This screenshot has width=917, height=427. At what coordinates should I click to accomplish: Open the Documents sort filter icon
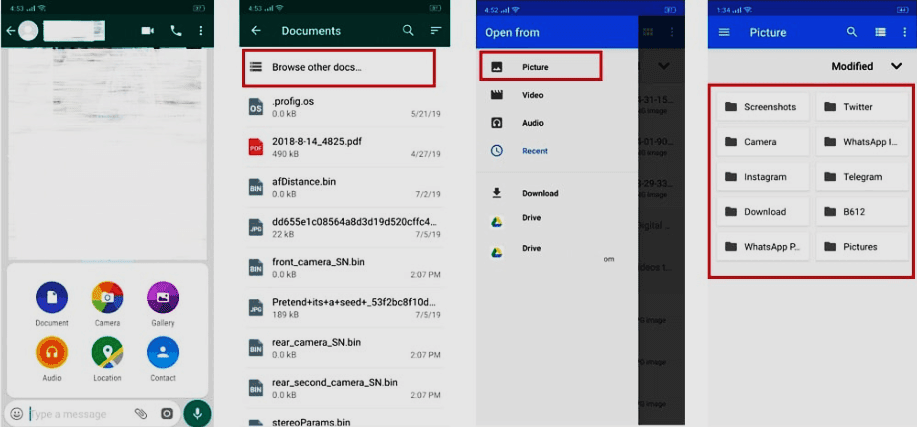(x=436, y=31)
